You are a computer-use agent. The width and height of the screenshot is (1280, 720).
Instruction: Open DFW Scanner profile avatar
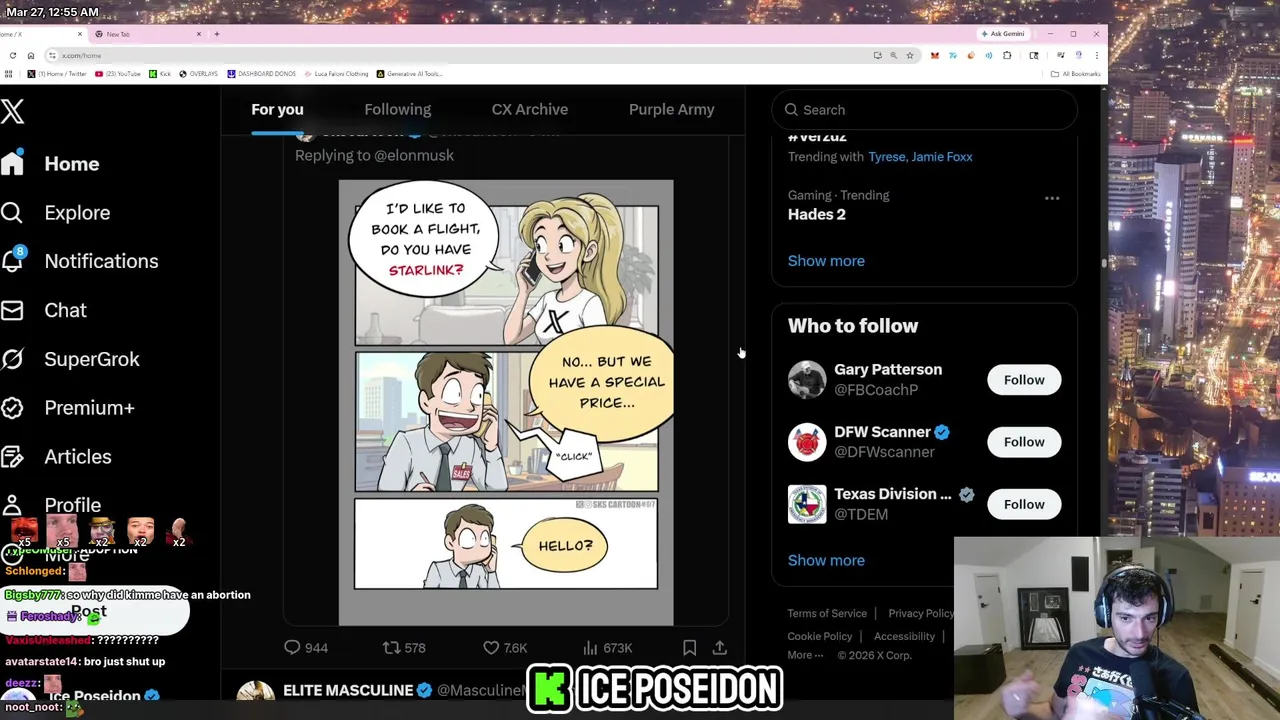[807, 442]
